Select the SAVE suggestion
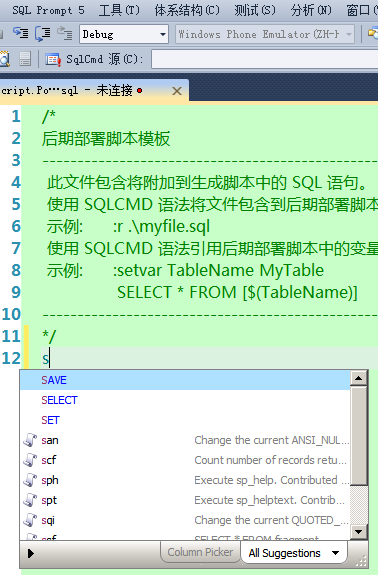Viewport: 378px width, 575px height. [185, 380]
